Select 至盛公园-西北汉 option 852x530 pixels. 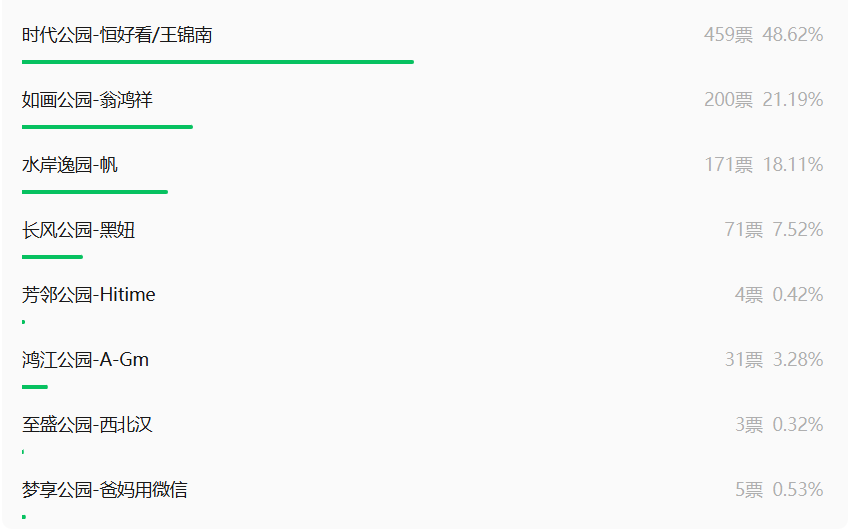[x=87, y=425]
